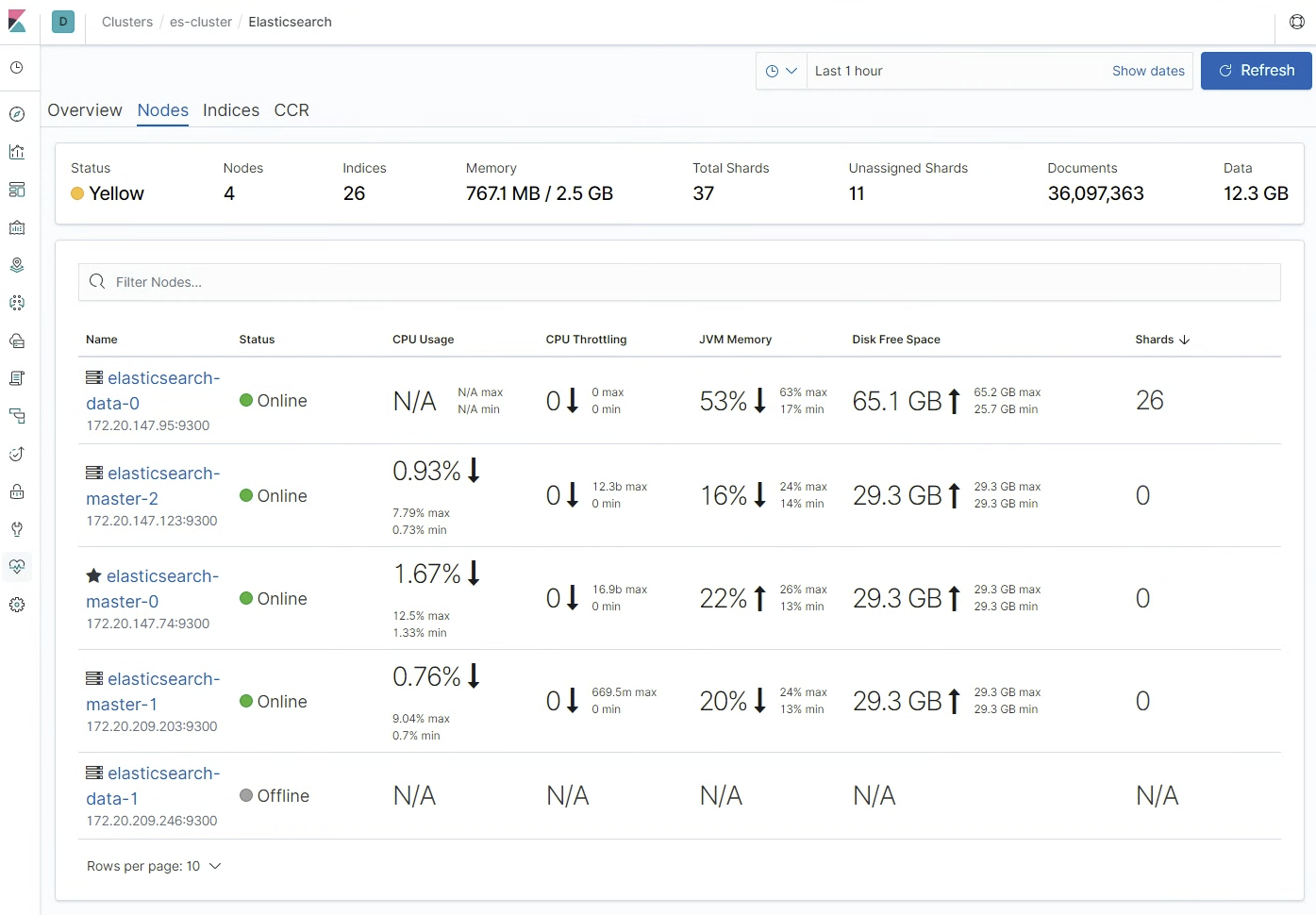Sort by Disk Free Space column
This screenshot has height=915, width=1316.
[x=896, y=340]
